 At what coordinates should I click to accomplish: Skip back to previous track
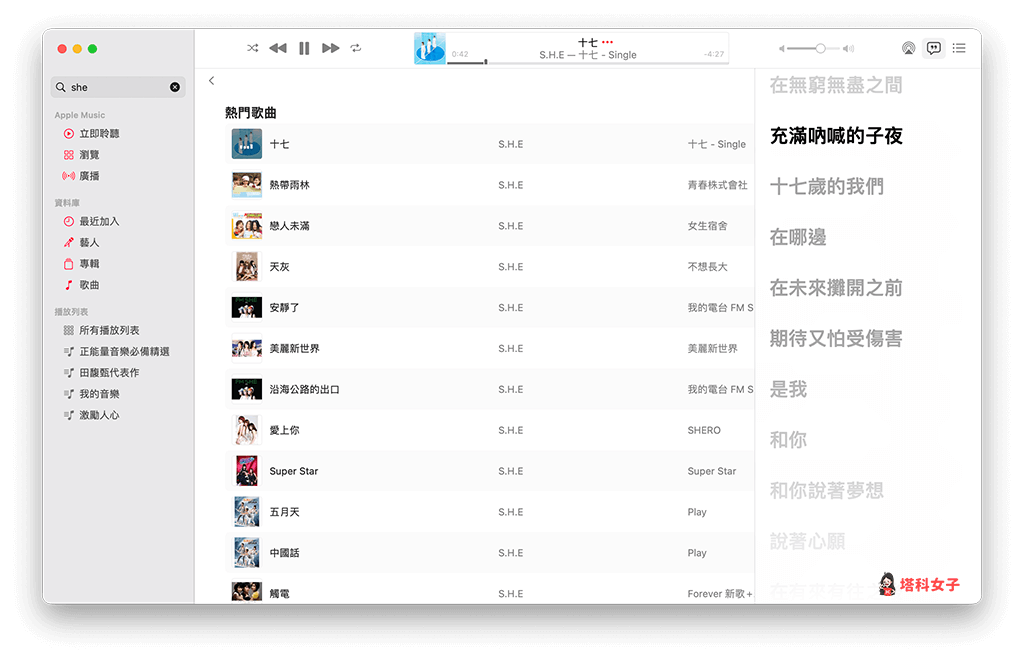278,48
